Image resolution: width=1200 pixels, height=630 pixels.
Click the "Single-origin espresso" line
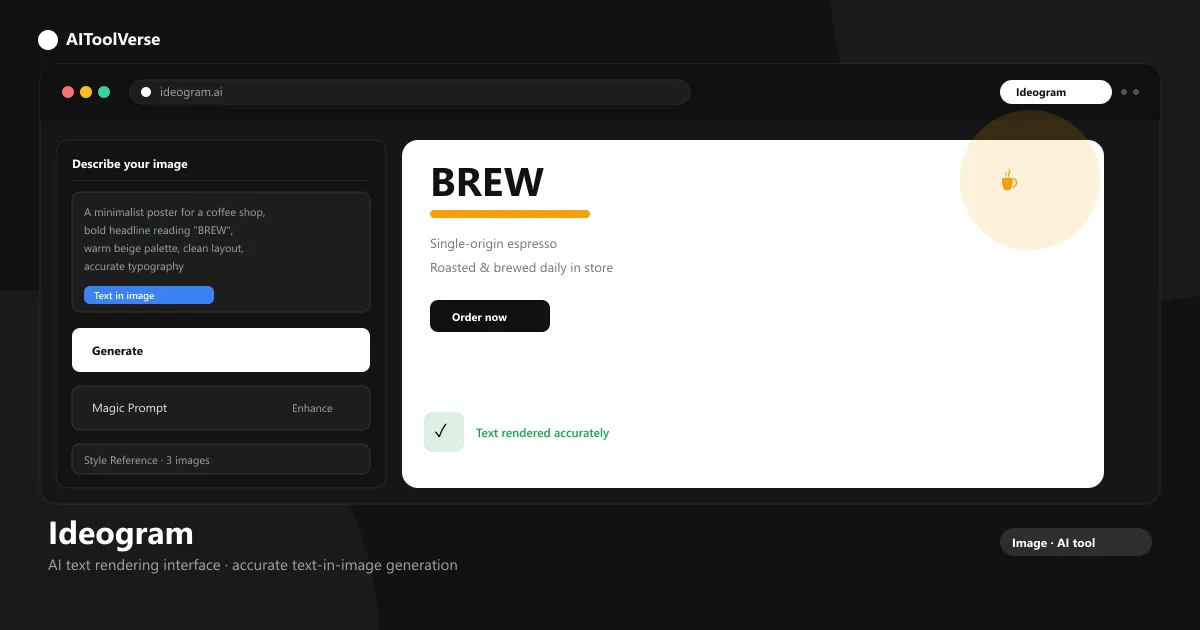point(493,244)
